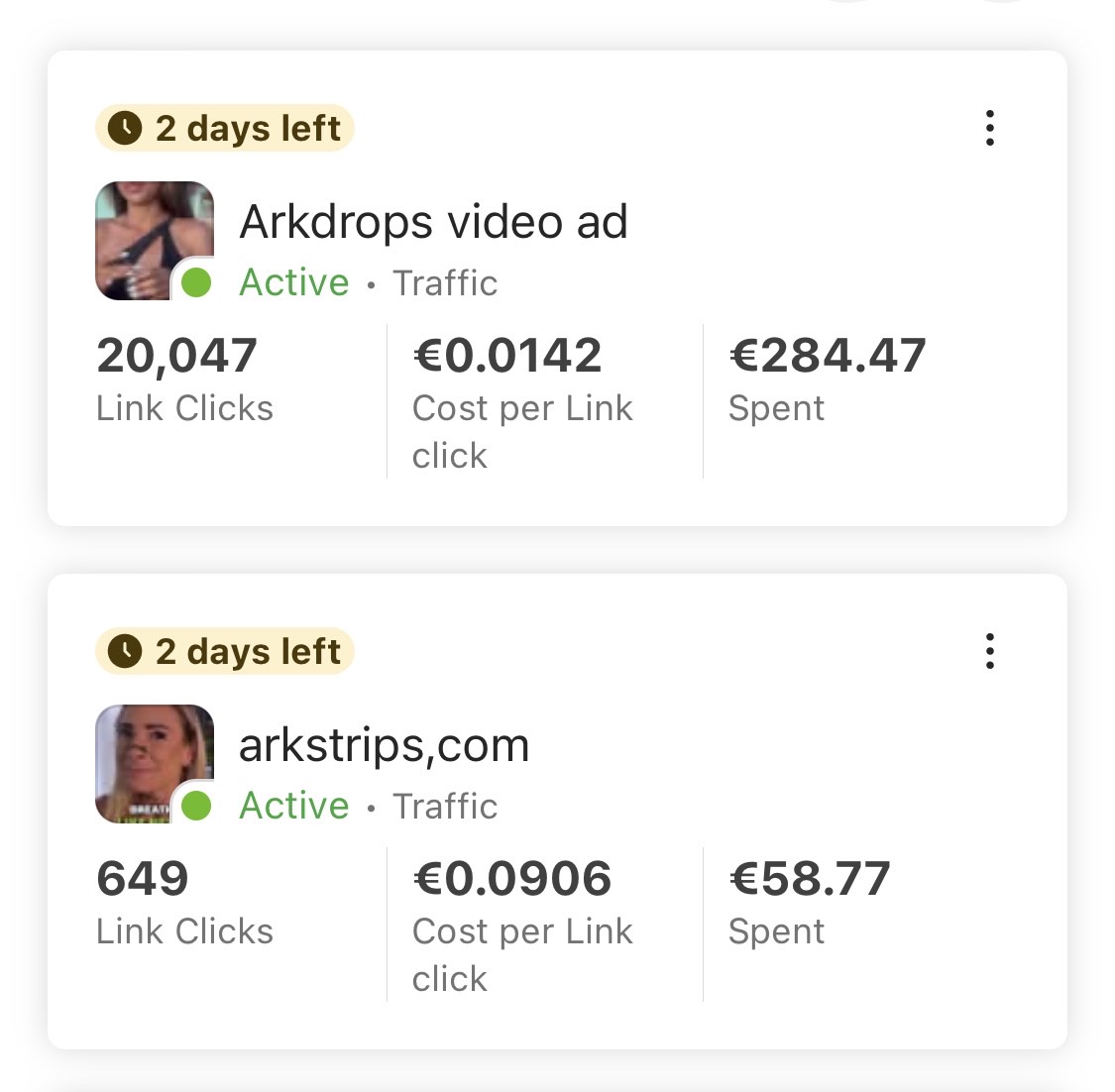The height and width of the screenshot is (1092, 1115).
Task: Tap '2 days left' badge on Arkdrops ad
Action: [x=225, y=128]
